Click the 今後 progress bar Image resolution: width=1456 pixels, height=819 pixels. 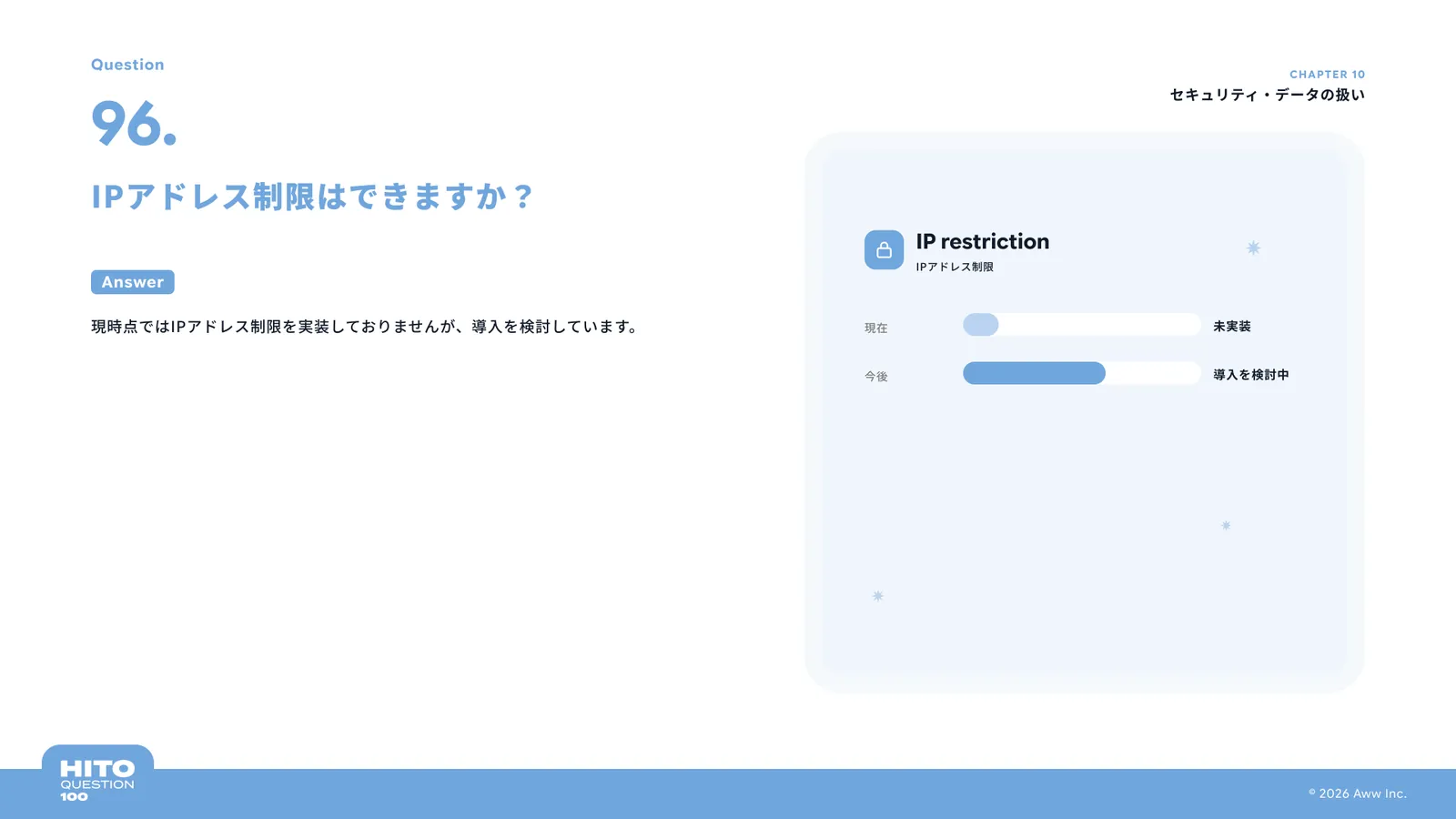[x=1082, y=373]
